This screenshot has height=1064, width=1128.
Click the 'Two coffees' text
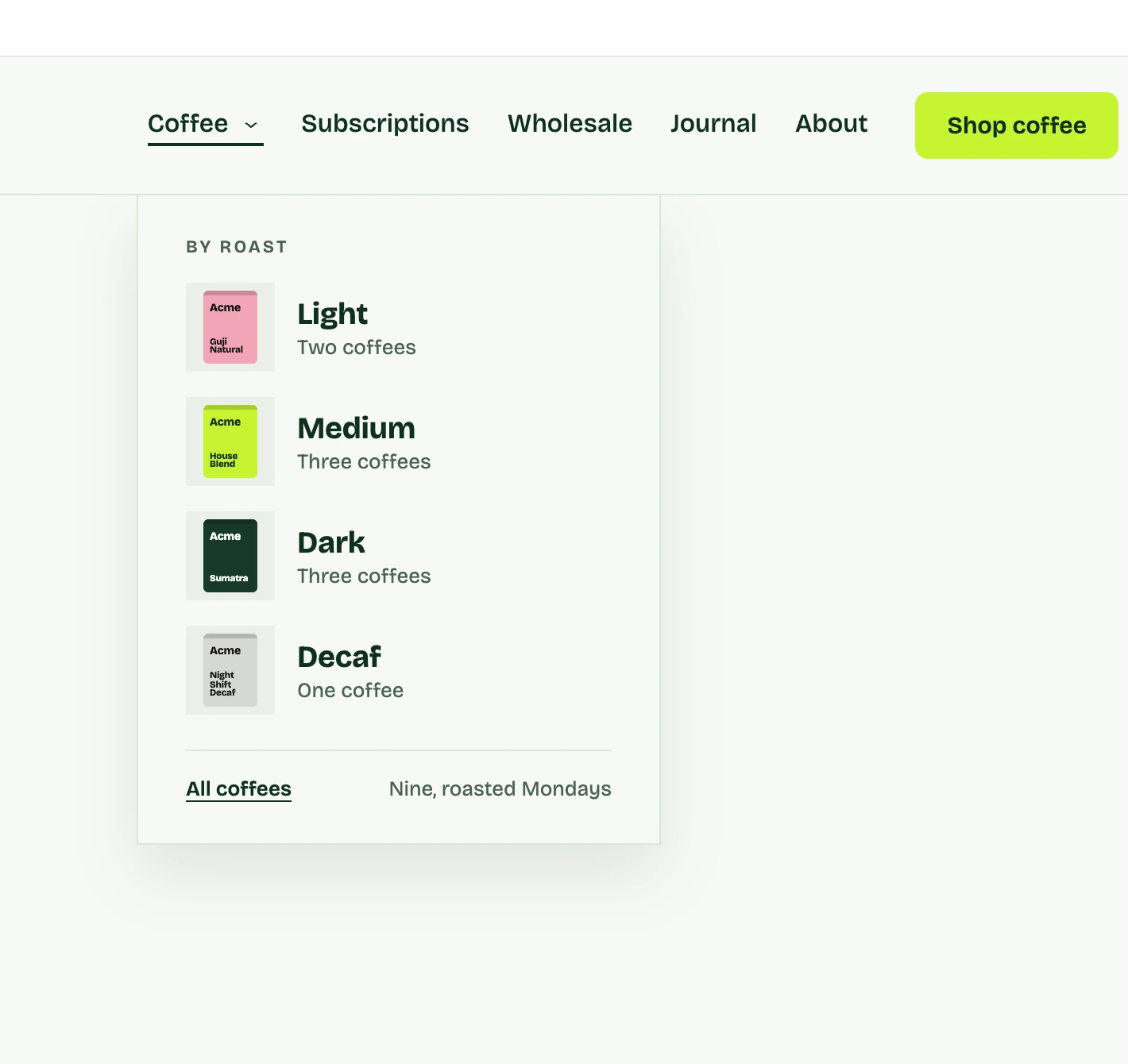point(357,348)
